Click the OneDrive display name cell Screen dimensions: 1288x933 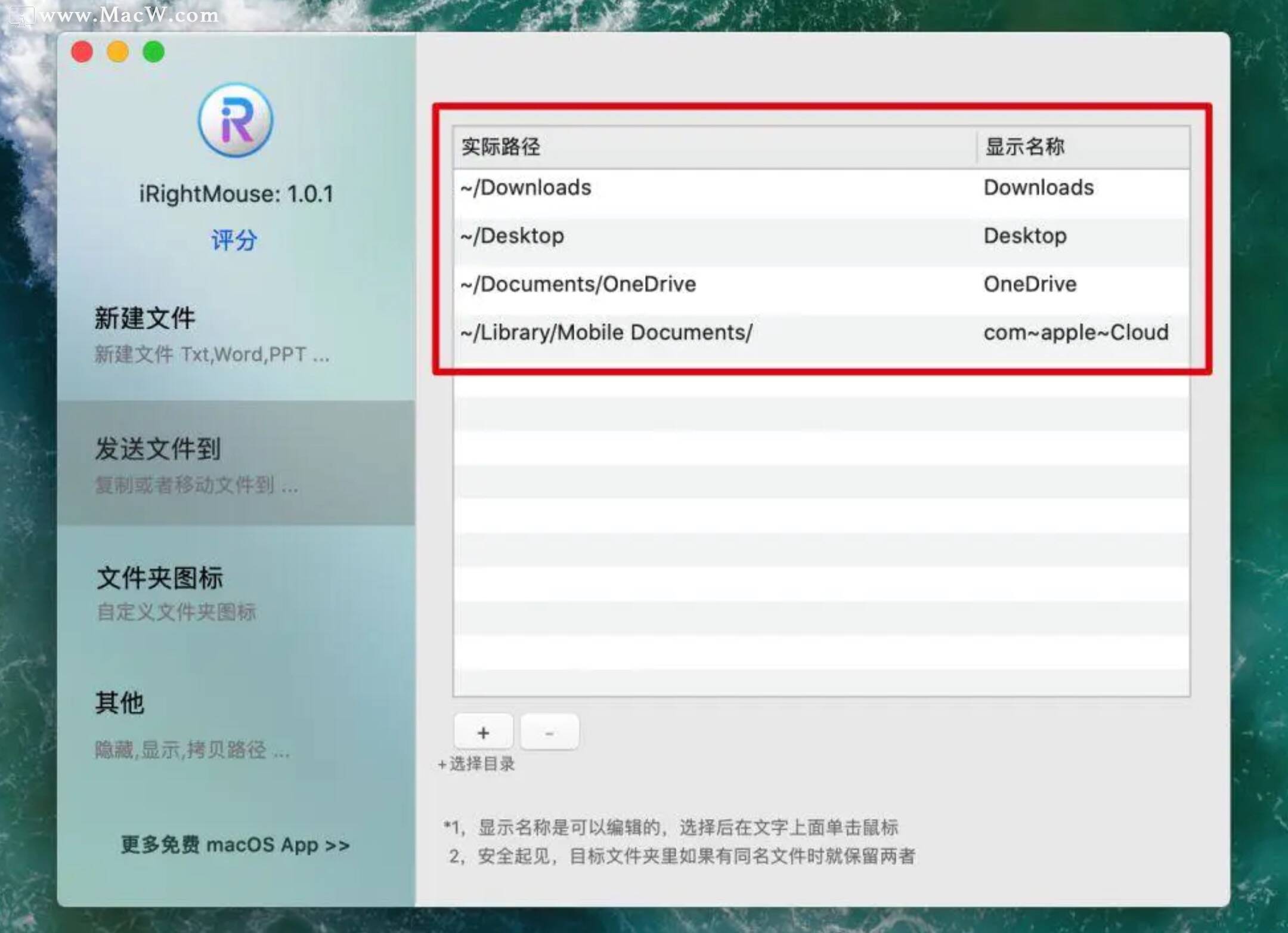click(x=1030, y=285)
